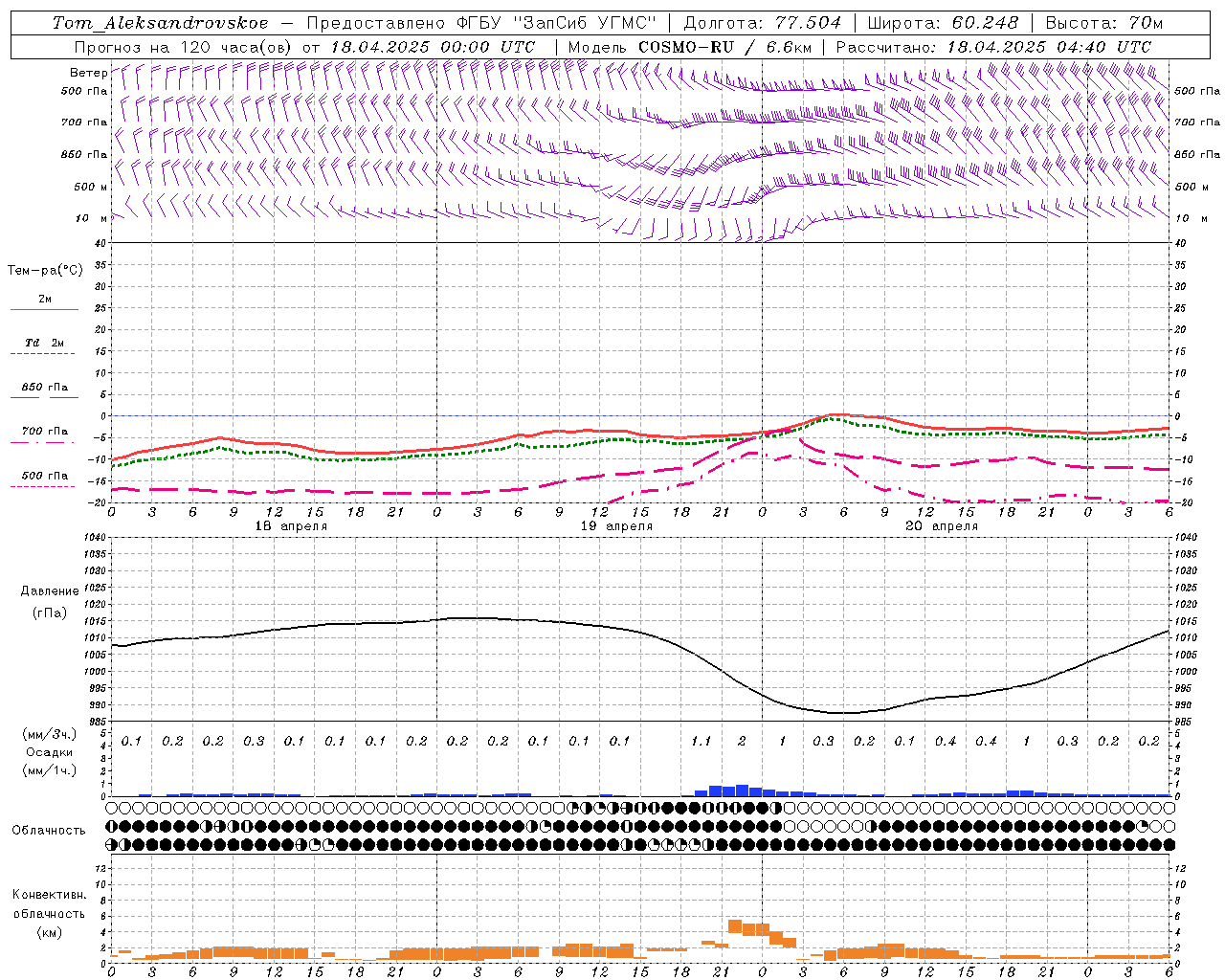This screenshot has height=980, width=1225.
Task: Select the Долгота: 77.504 longitude value
Action: pos(763,22)
